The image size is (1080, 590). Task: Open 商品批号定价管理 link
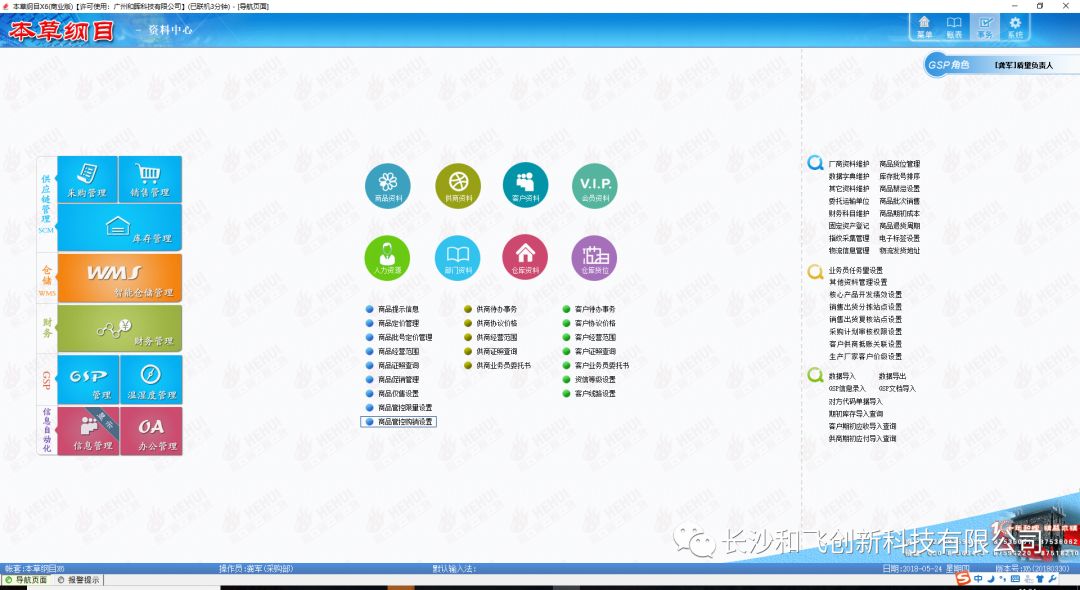405,337
